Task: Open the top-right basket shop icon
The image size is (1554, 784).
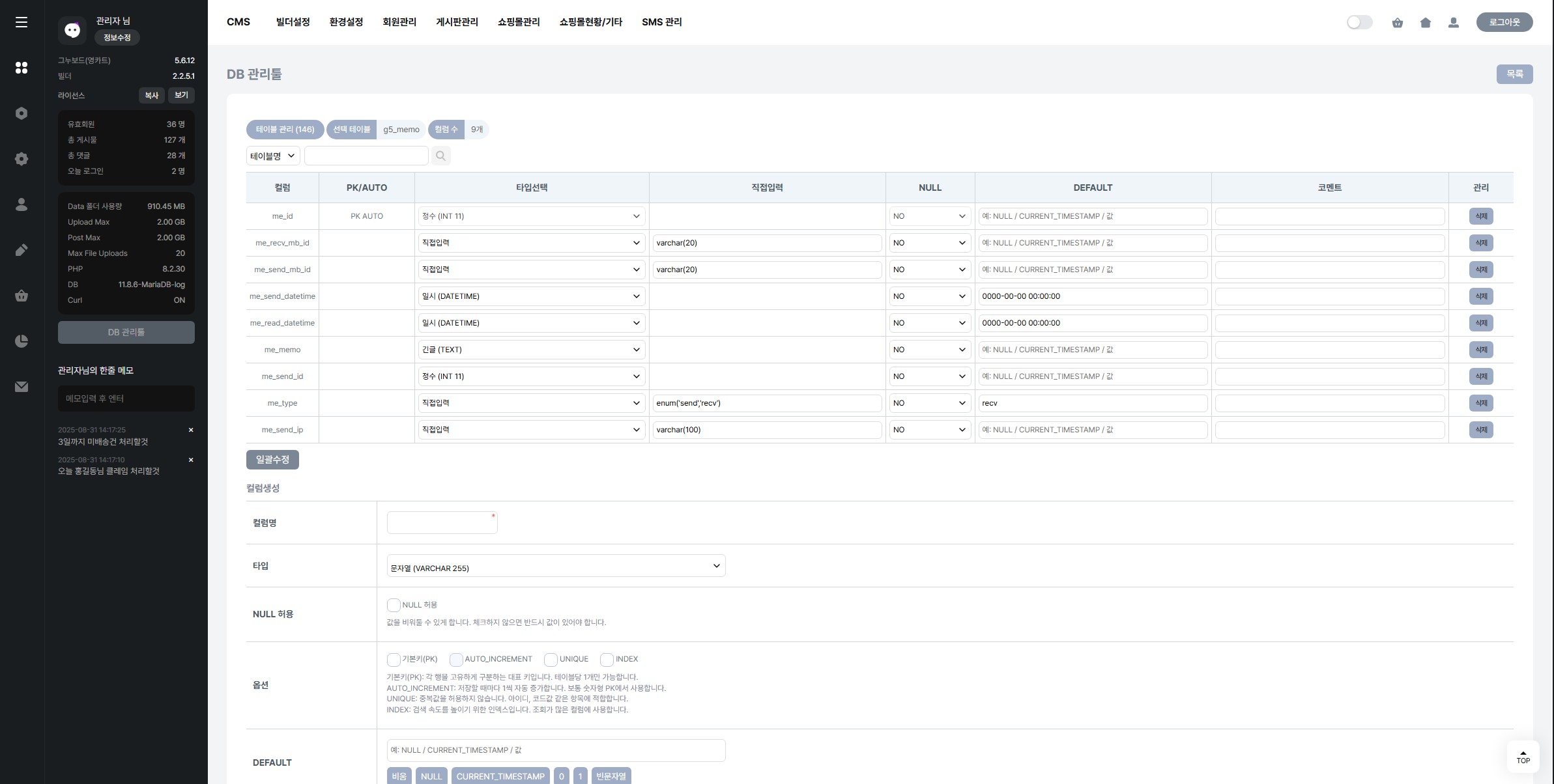Action: 1398,23
